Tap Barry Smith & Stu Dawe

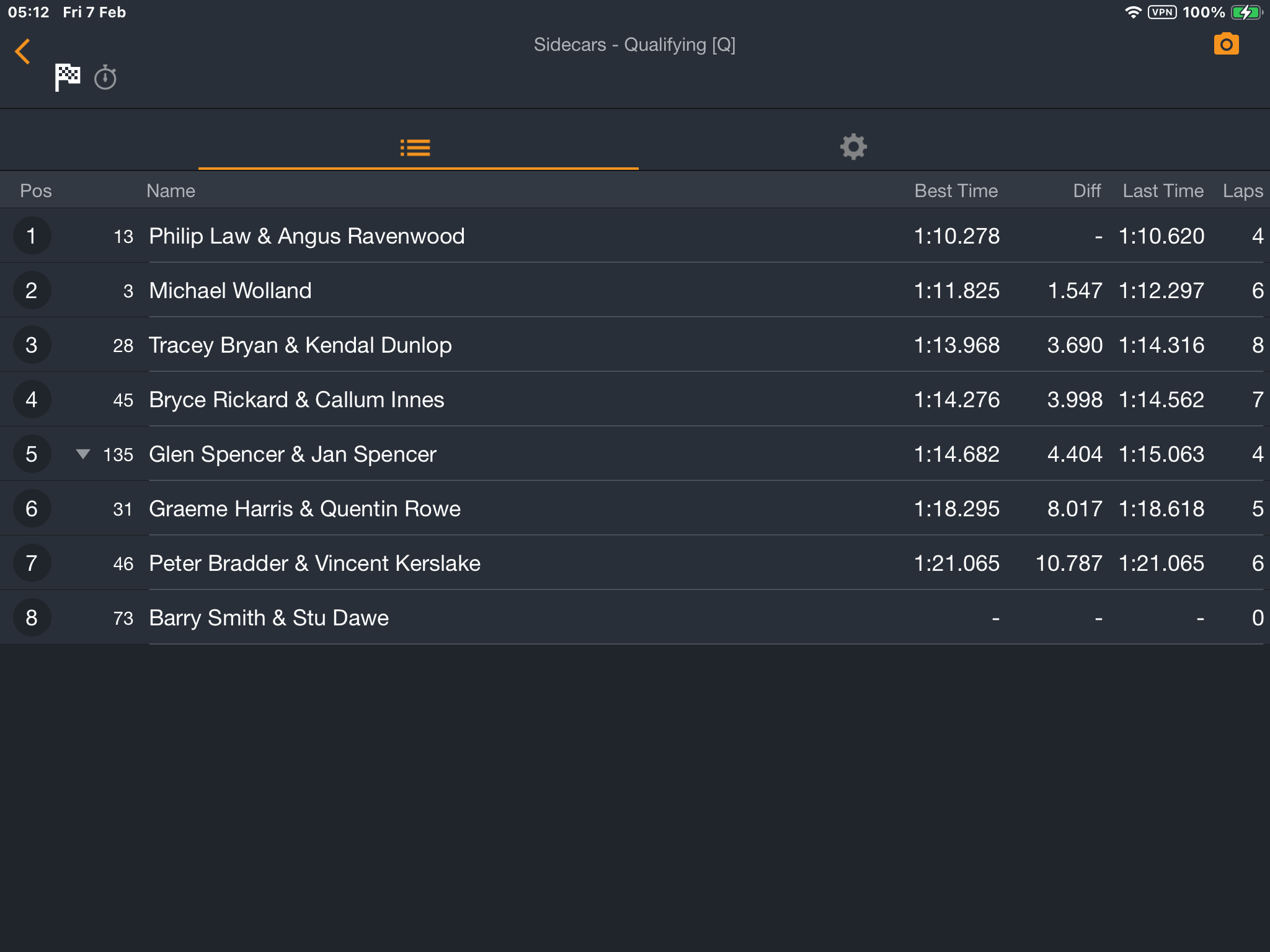269,618
